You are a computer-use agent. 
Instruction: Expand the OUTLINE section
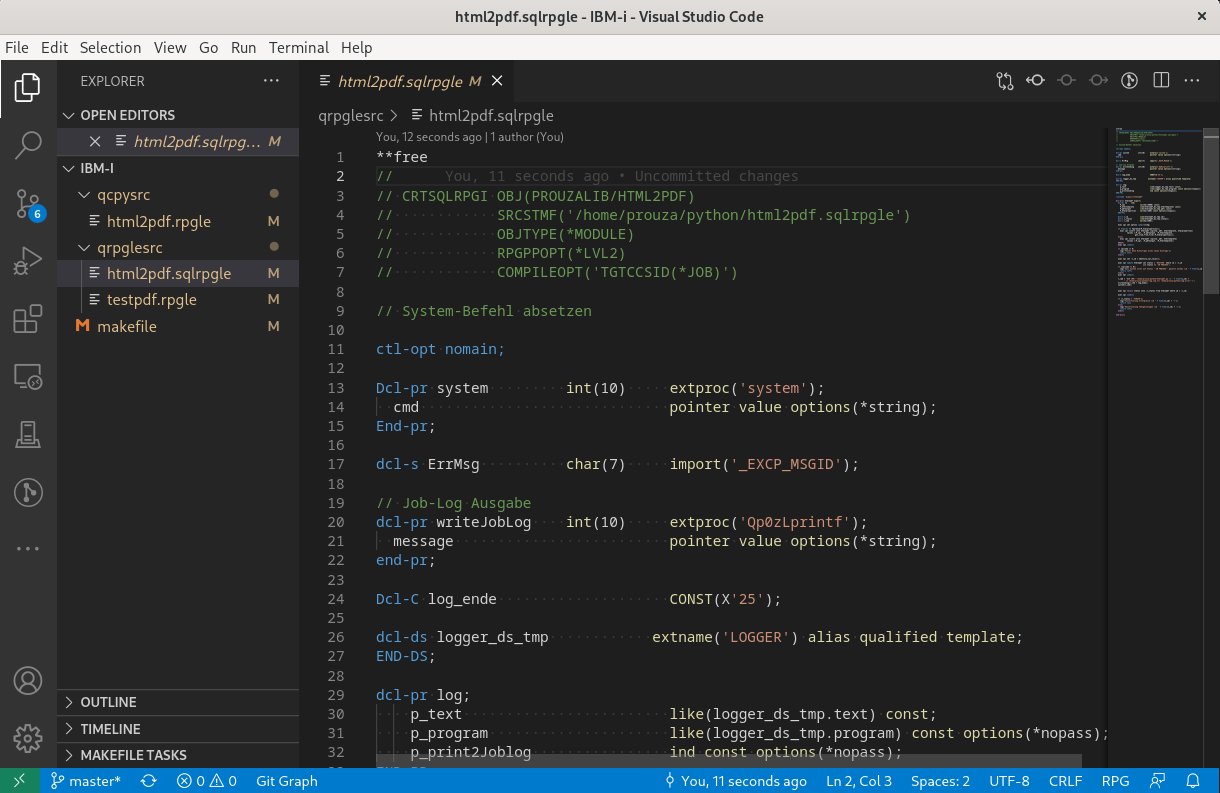[x=108, y=702]
